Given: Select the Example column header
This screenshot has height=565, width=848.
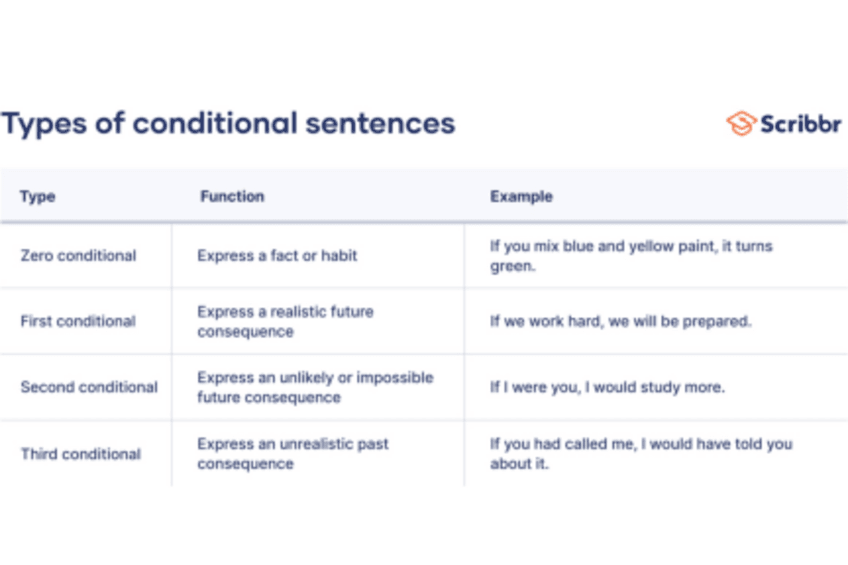Looking at the screenshot, I should tap(521, 197).
